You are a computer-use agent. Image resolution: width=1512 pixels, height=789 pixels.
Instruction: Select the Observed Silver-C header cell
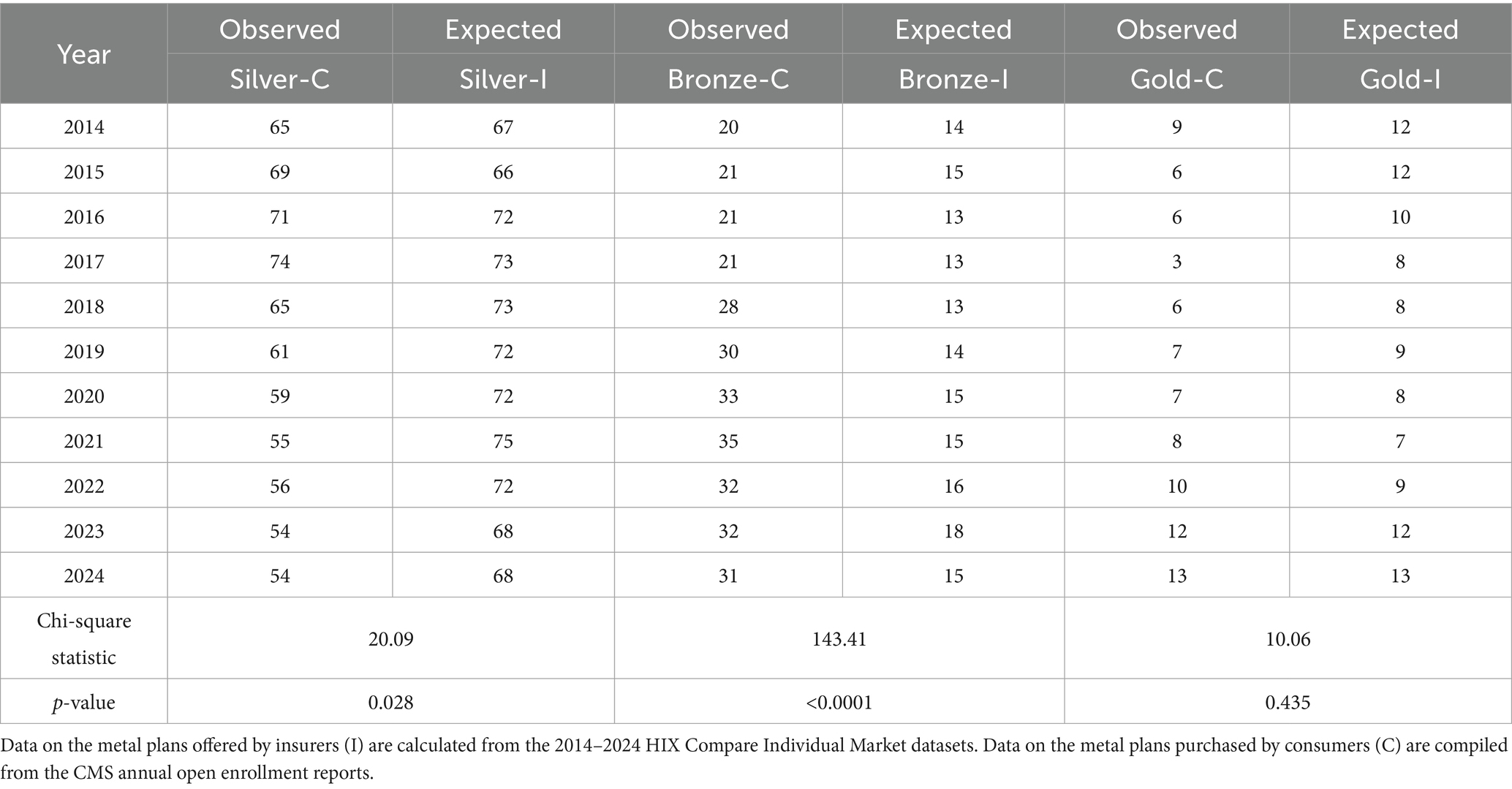tap(280, 53)
